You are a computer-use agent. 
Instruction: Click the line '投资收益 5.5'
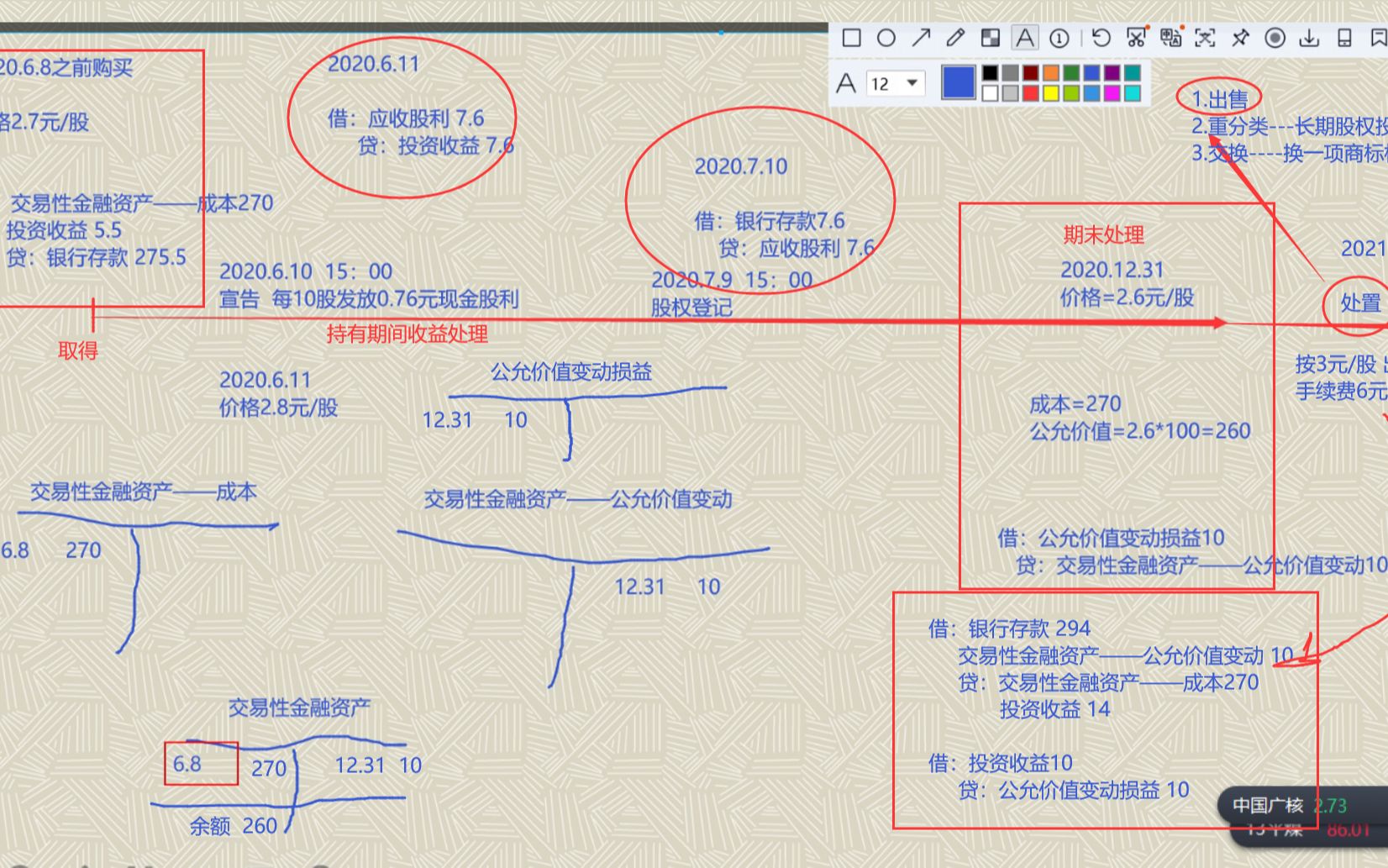click(64, 230)
